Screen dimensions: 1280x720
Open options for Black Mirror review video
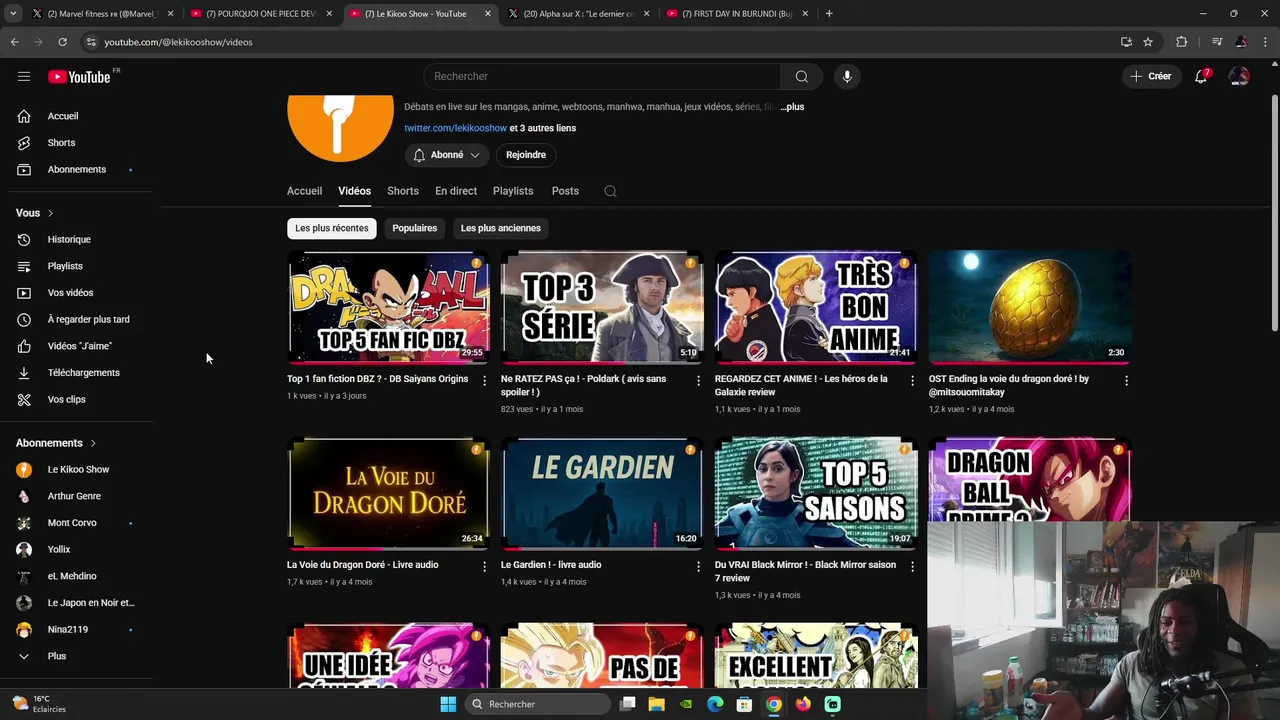pos(912,566)
